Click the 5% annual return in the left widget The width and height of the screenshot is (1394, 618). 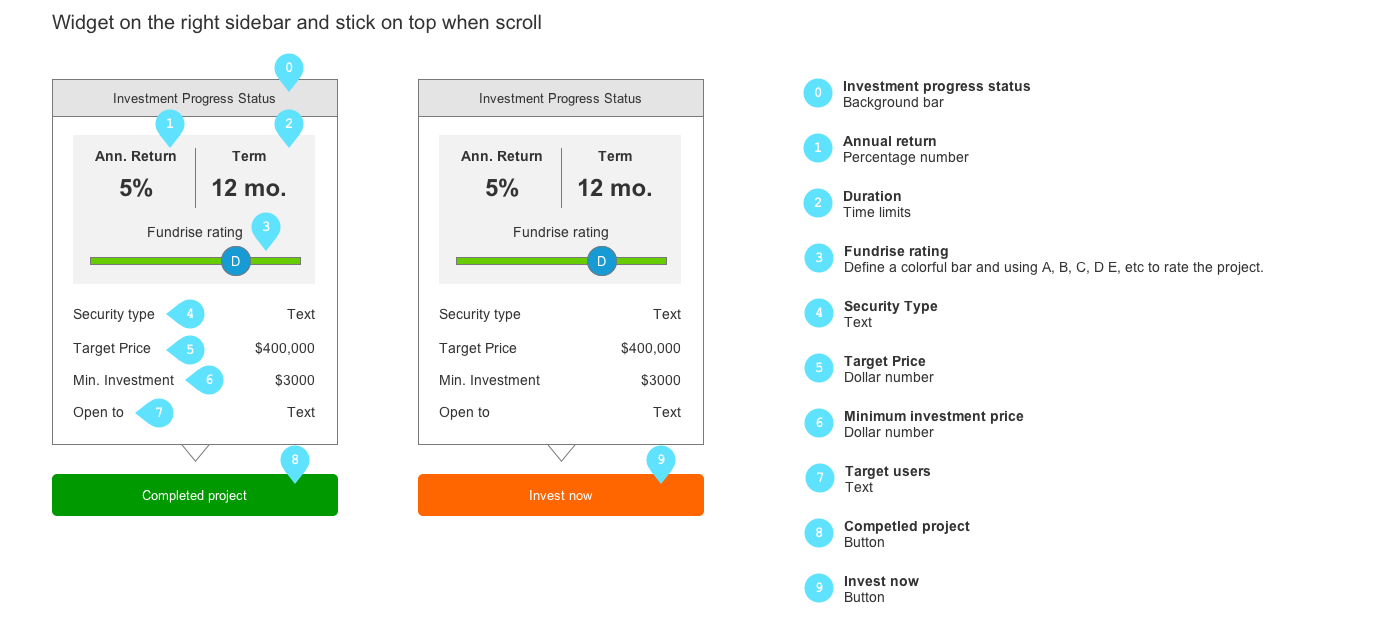136,188
